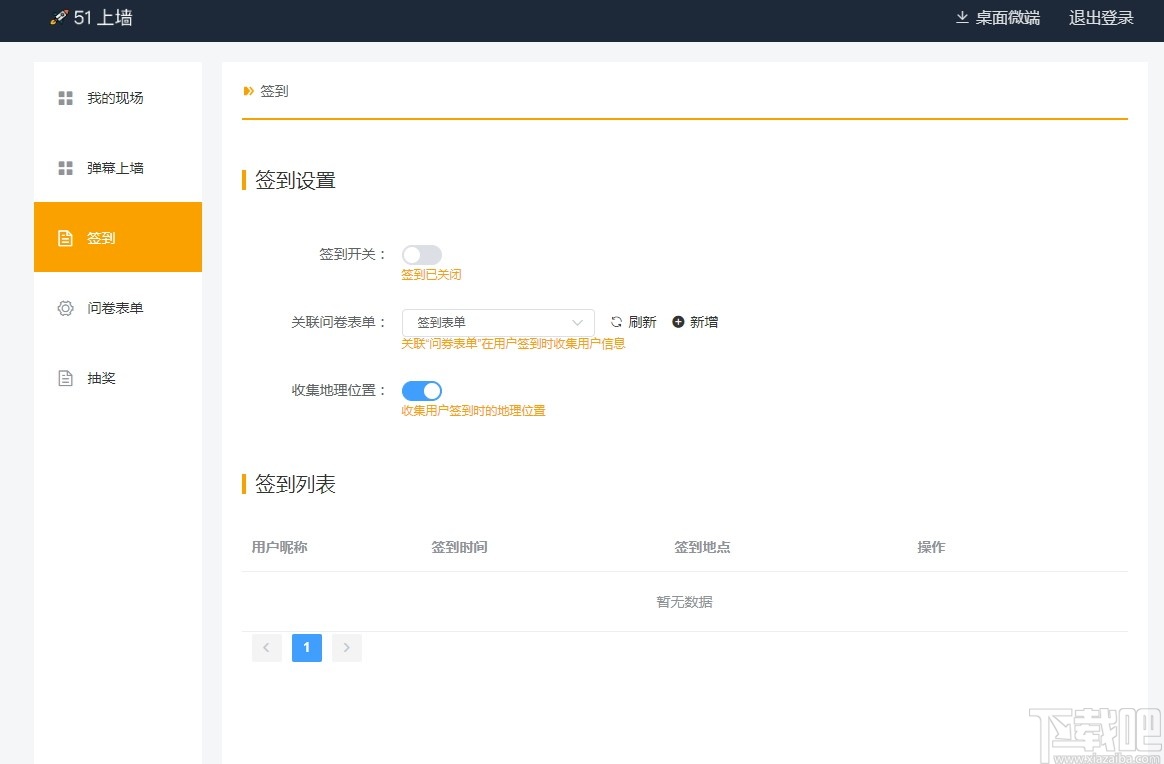Click the download icon beside 桌面微端
This screenshot has width=1164, height=764.
point(961,17)
